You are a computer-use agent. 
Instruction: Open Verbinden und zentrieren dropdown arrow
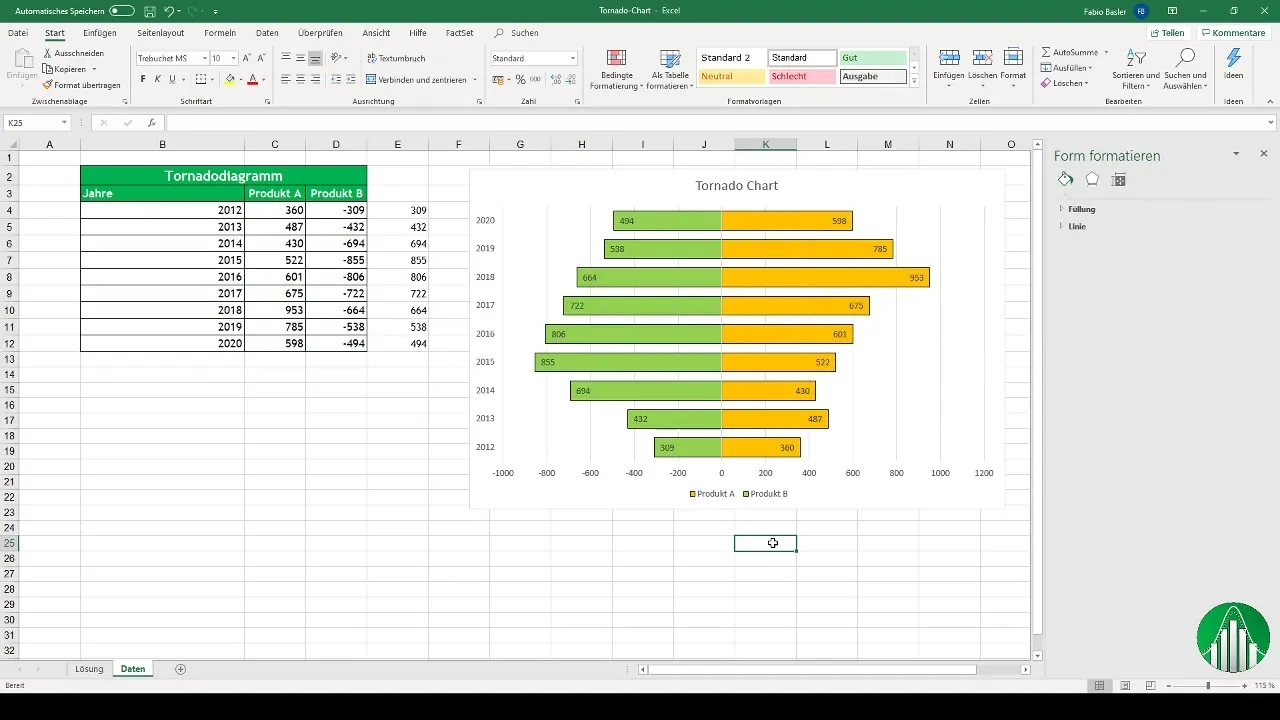click(x=476, y=79)
